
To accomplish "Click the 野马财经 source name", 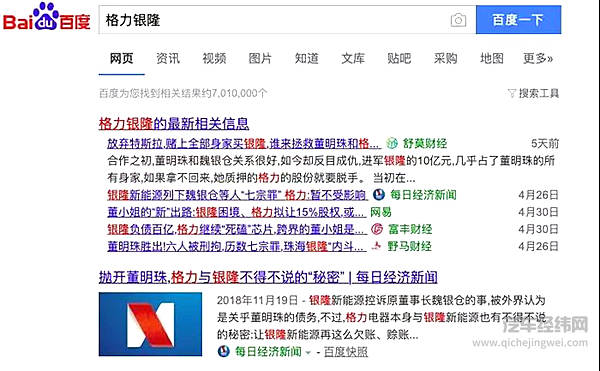I will [x=409, y=246].
